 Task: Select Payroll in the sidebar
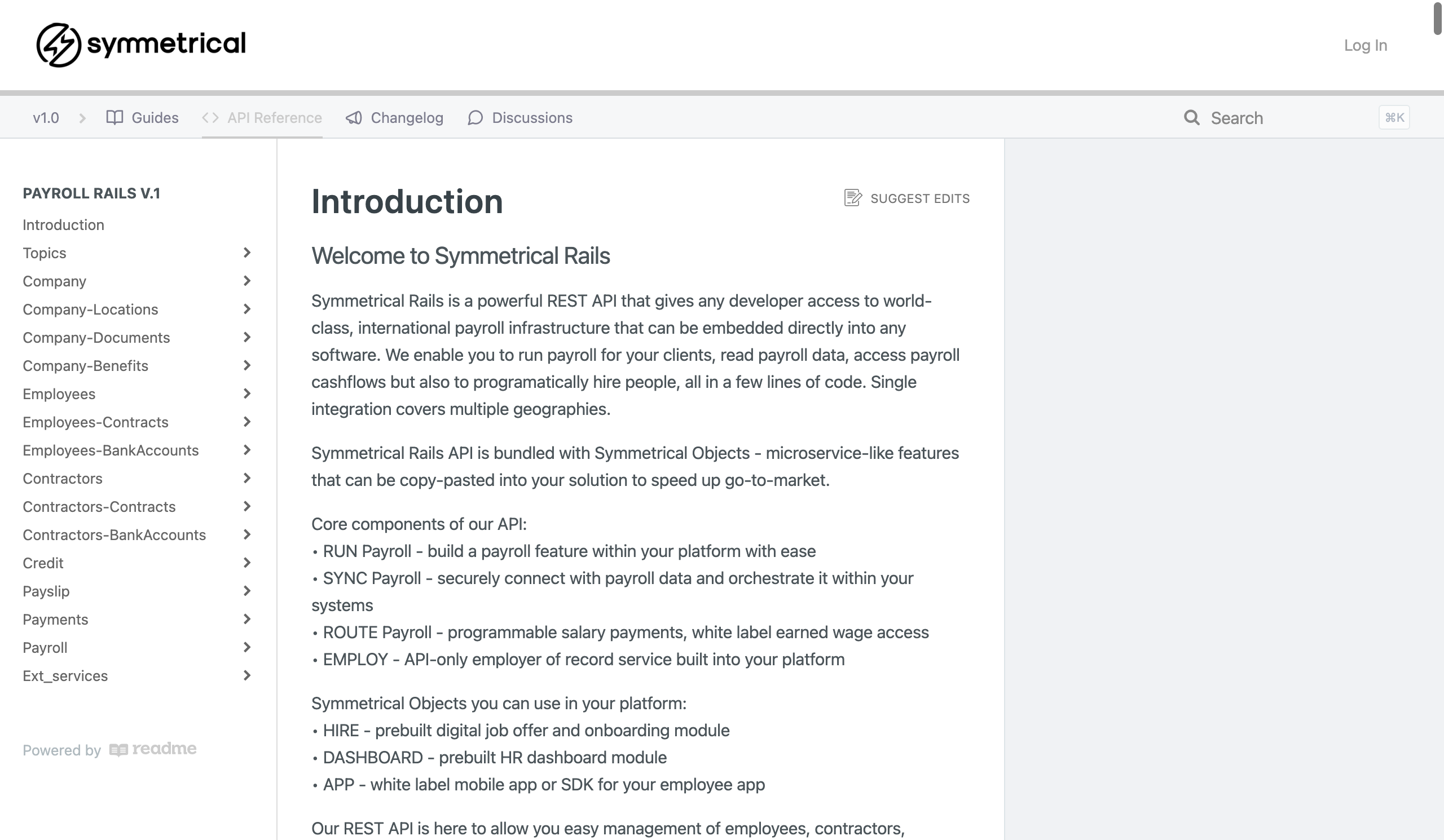coord(45,648)
